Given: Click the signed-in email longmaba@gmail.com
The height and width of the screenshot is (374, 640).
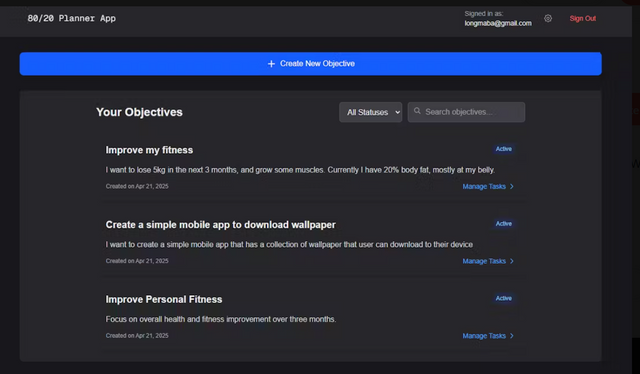Looking at the screenshot, I should pyautogui.click(x=498, y=23).
